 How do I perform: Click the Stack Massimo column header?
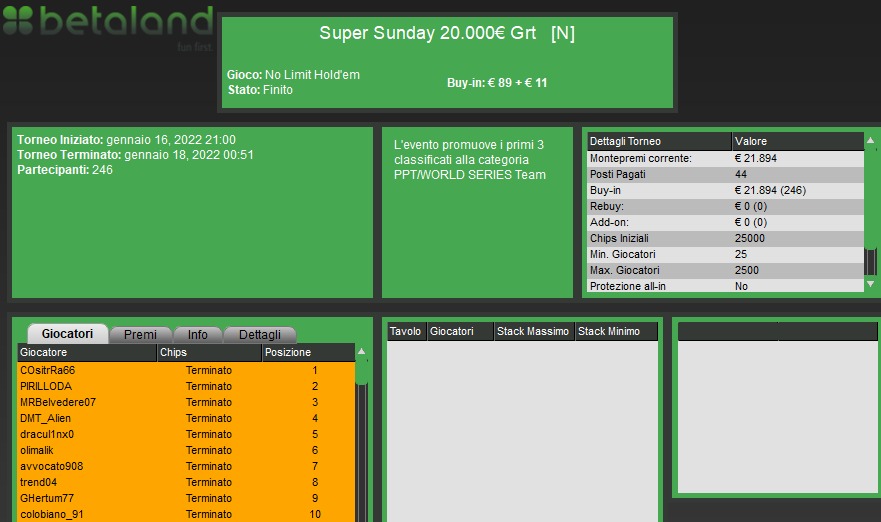[x=534, y=331]
